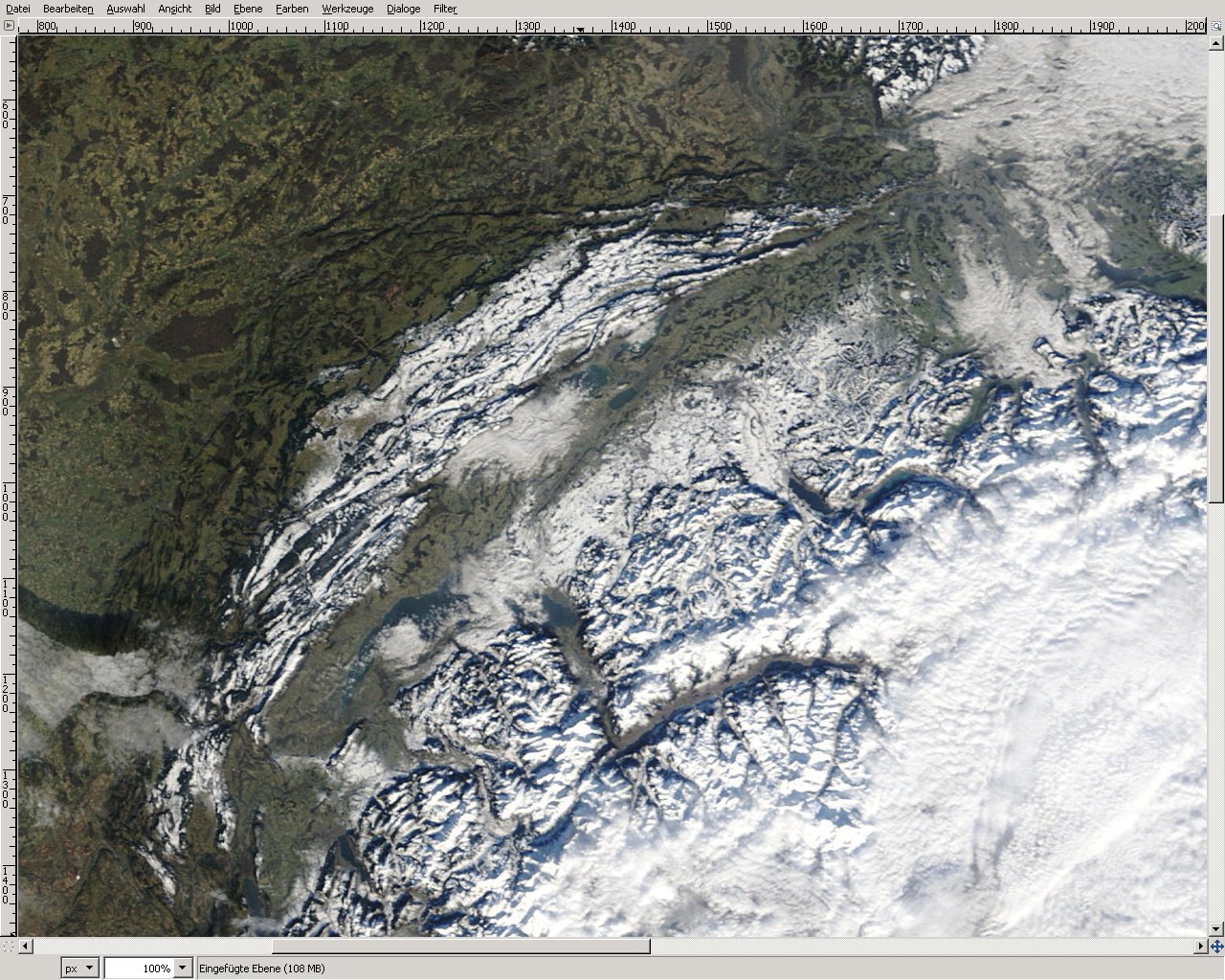Open the Ebene menu
The height and width of the screenshot is (980, 1225).
click(247, 9)
